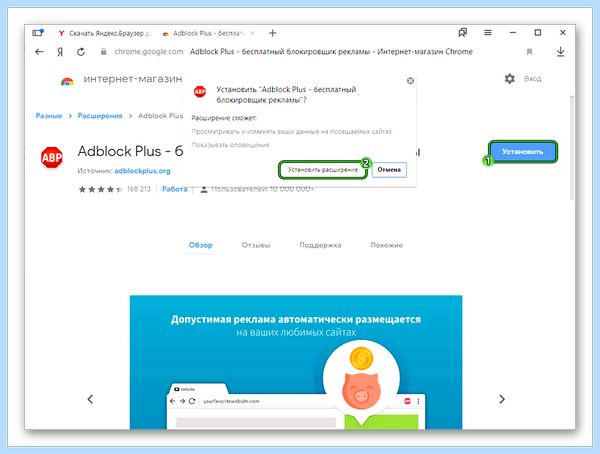The height and width of the screenshot is (454, 600).
Task: Click the ABP icon in the dialog
Action: pos(200,91)
